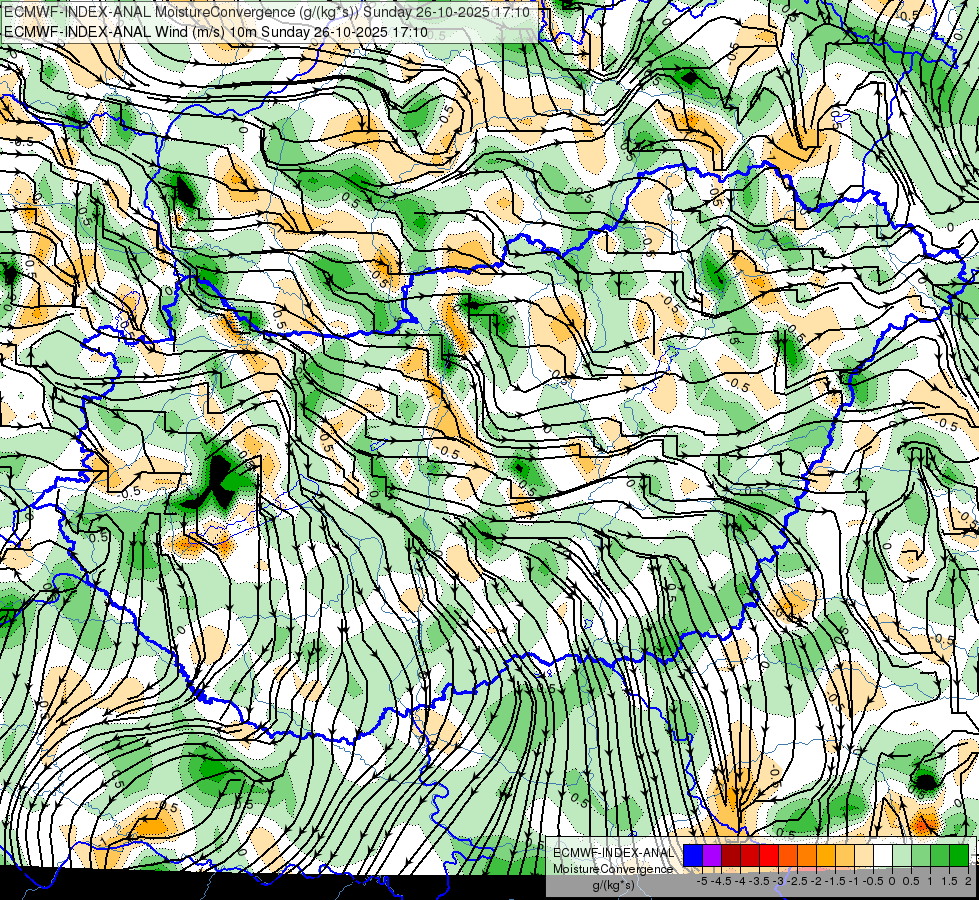Click the '-4.5' tick label on legend
The image size is (979, 900).
[721, 881]
